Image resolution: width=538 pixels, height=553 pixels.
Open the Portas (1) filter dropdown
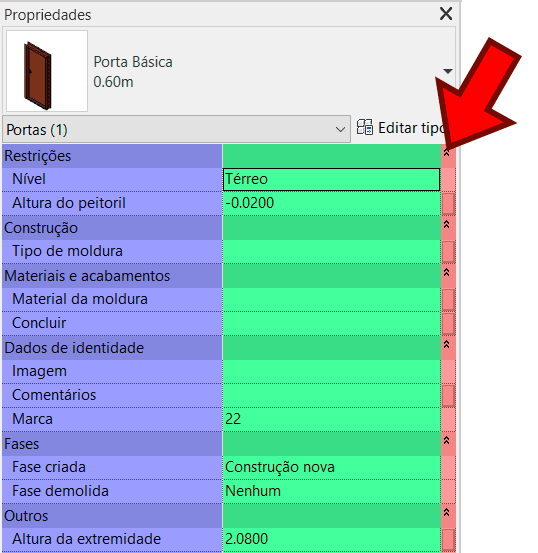click(x=176, y=129)
